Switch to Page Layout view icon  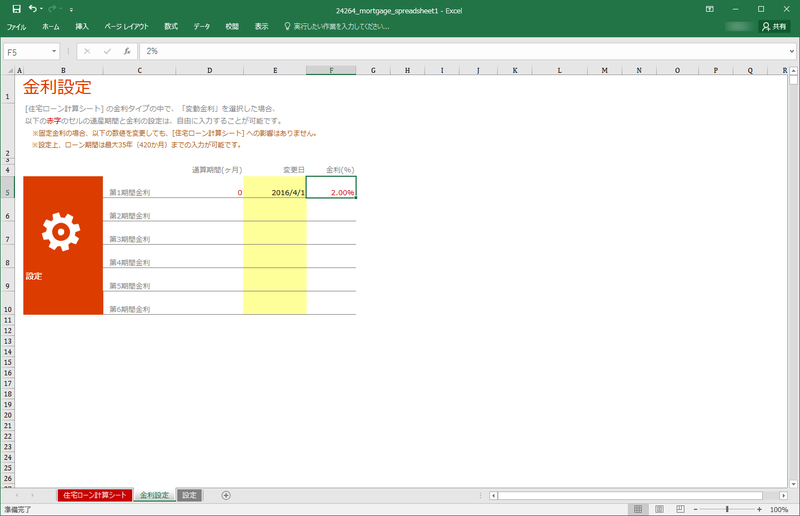[x=658, y=509]
